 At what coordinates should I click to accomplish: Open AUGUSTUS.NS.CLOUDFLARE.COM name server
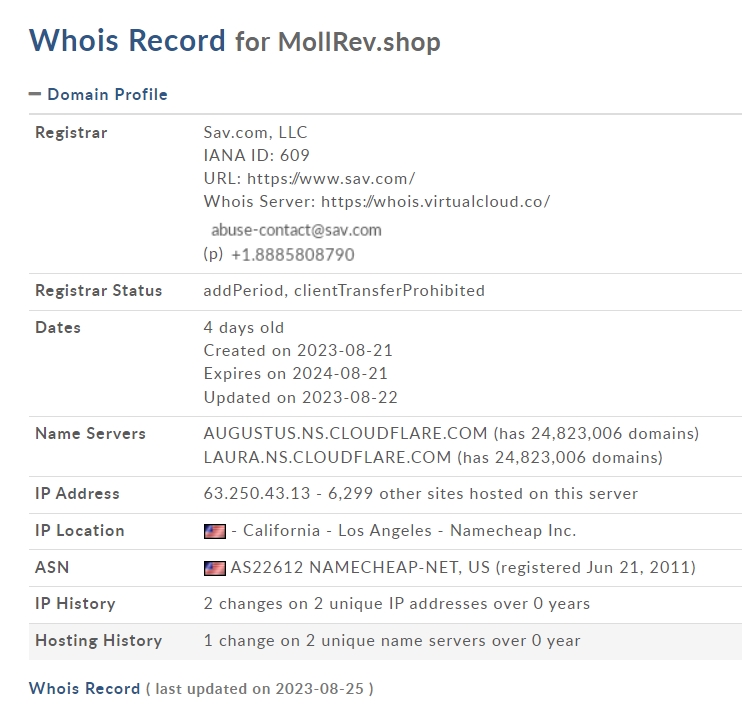click(345, 433)
